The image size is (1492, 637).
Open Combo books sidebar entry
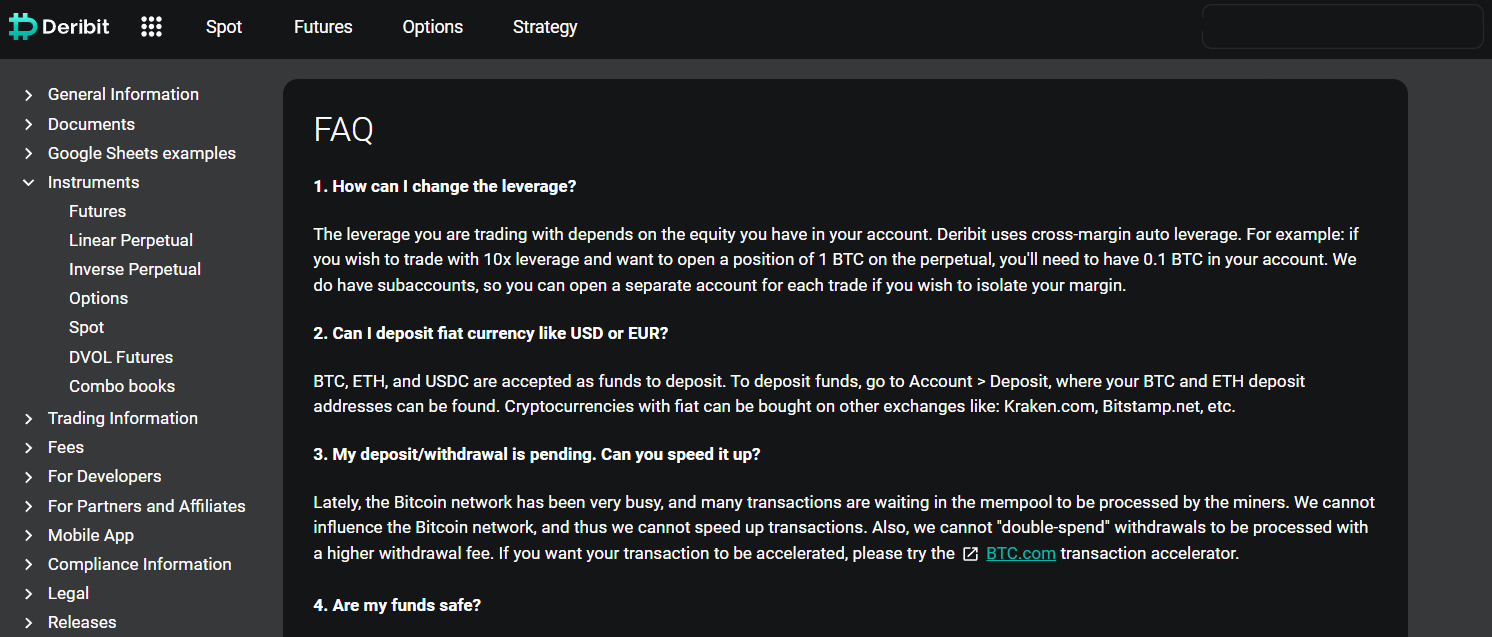(x=122, y=386)
